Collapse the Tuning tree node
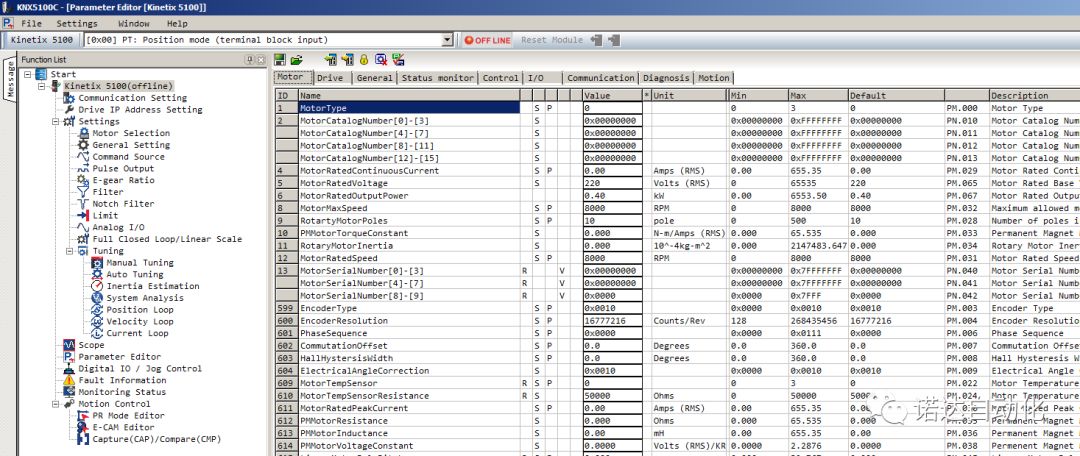The image size is (1080, 456). [70, 251]
